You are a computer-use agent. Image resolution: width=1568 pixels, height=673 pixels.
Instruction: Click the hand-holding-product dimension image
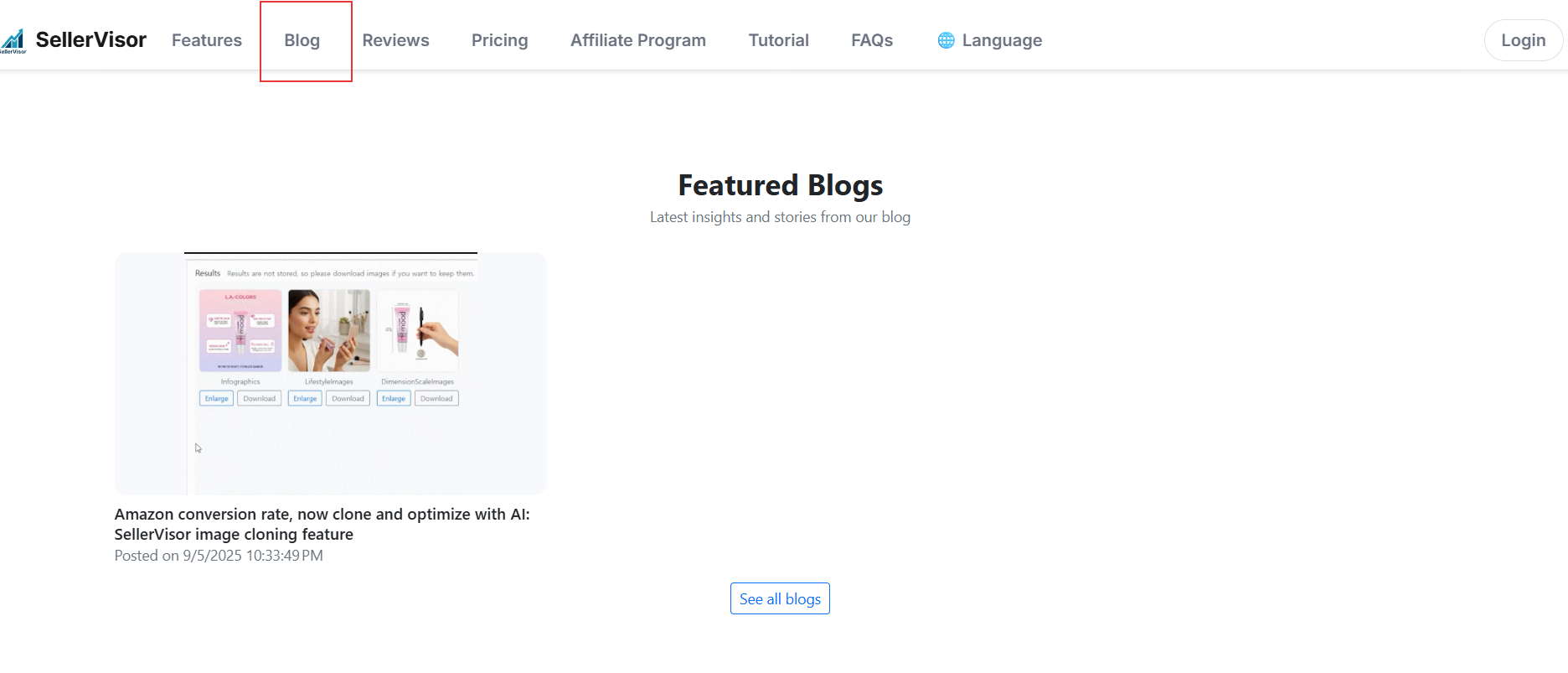(x=418, y=330)
